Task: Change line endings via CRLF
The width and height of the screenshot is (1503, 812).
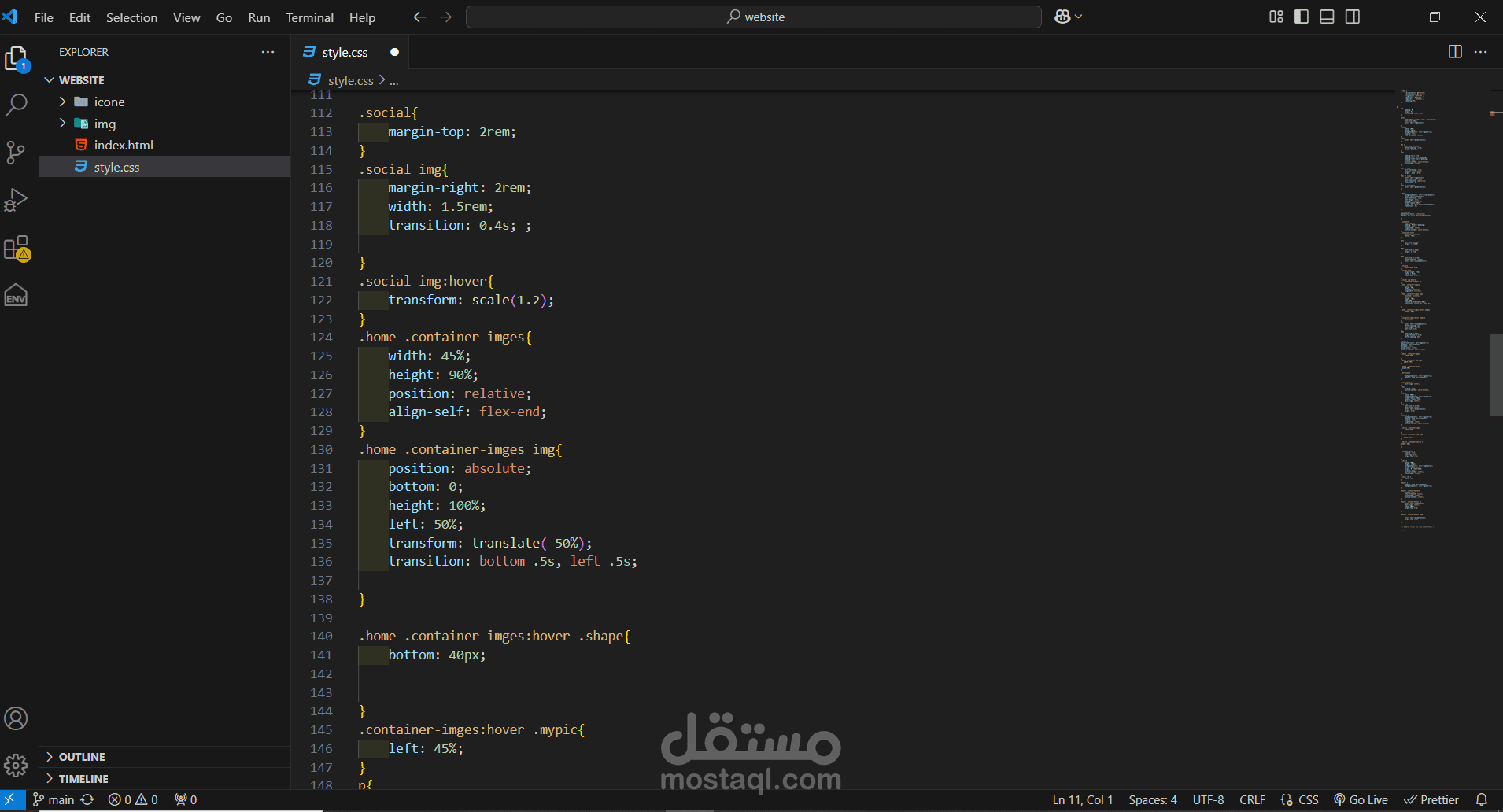Action: point(1252,799)
